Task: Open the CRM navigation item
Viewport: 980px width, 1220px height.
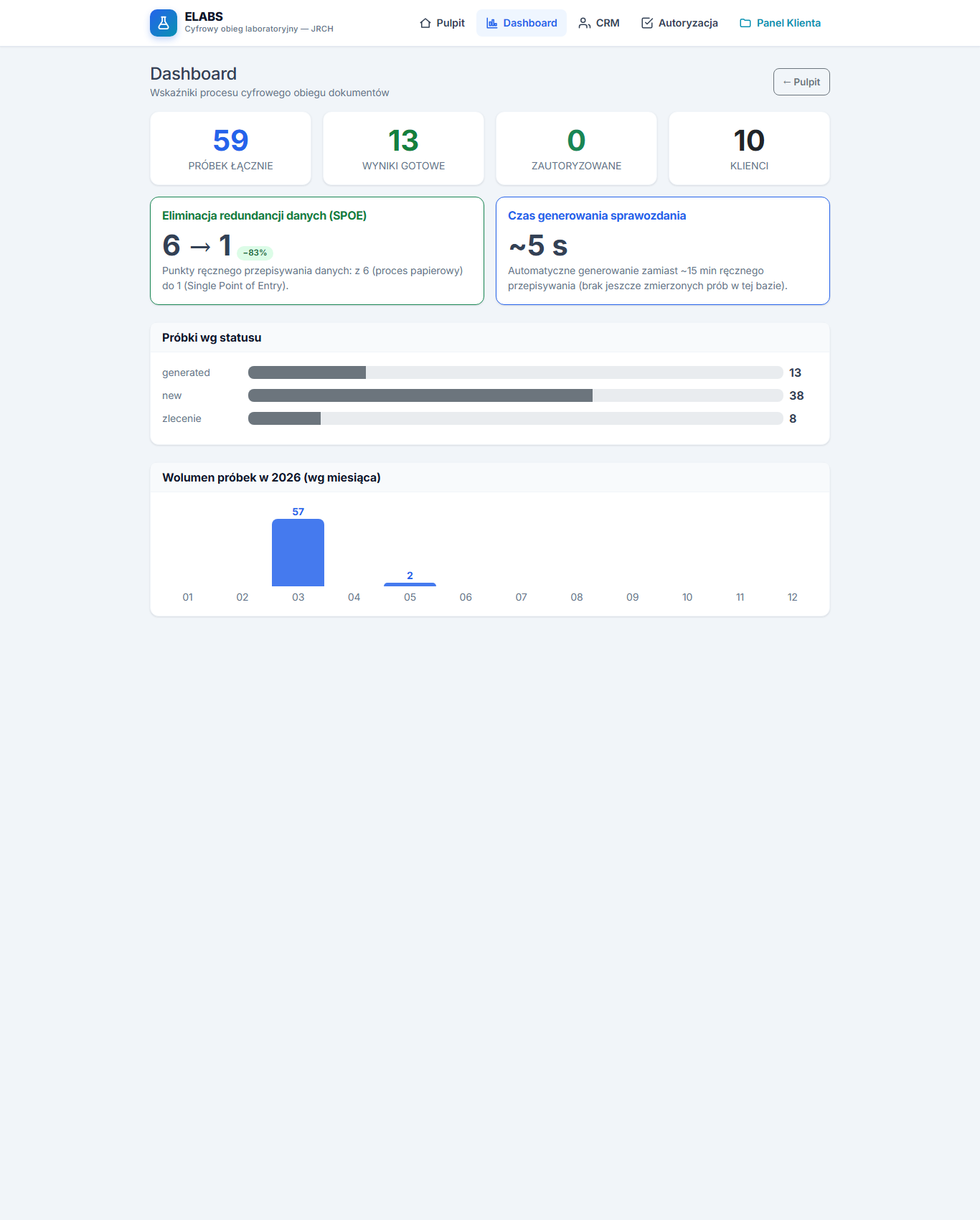Action: coord(599,23)
